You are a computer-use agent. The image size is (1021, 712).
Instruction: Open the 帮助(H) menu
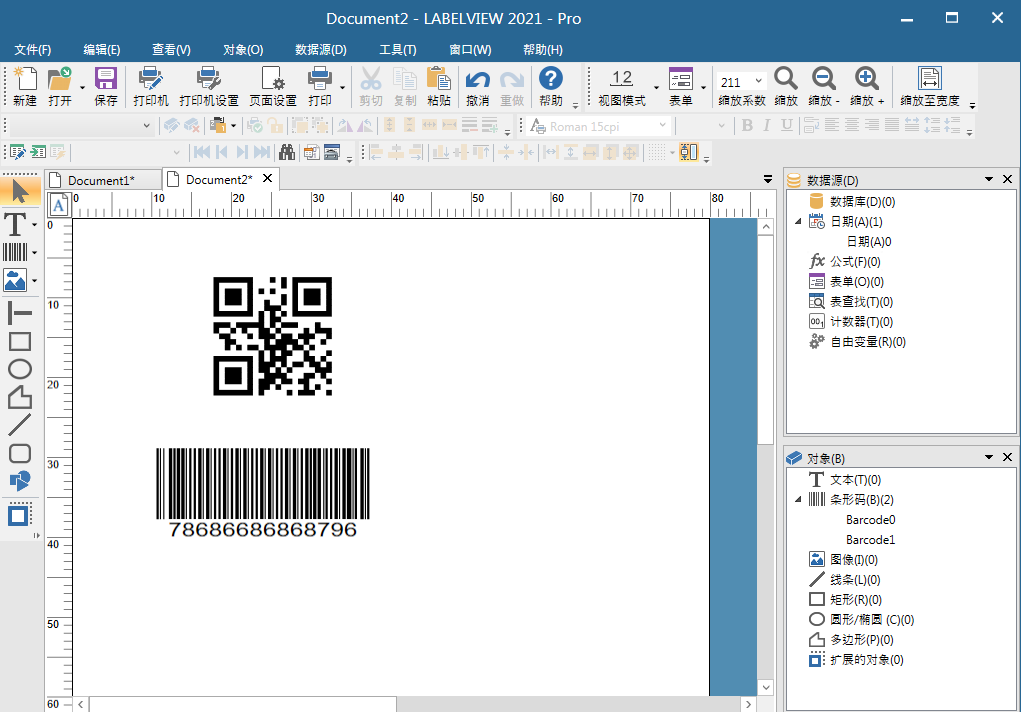542,50
